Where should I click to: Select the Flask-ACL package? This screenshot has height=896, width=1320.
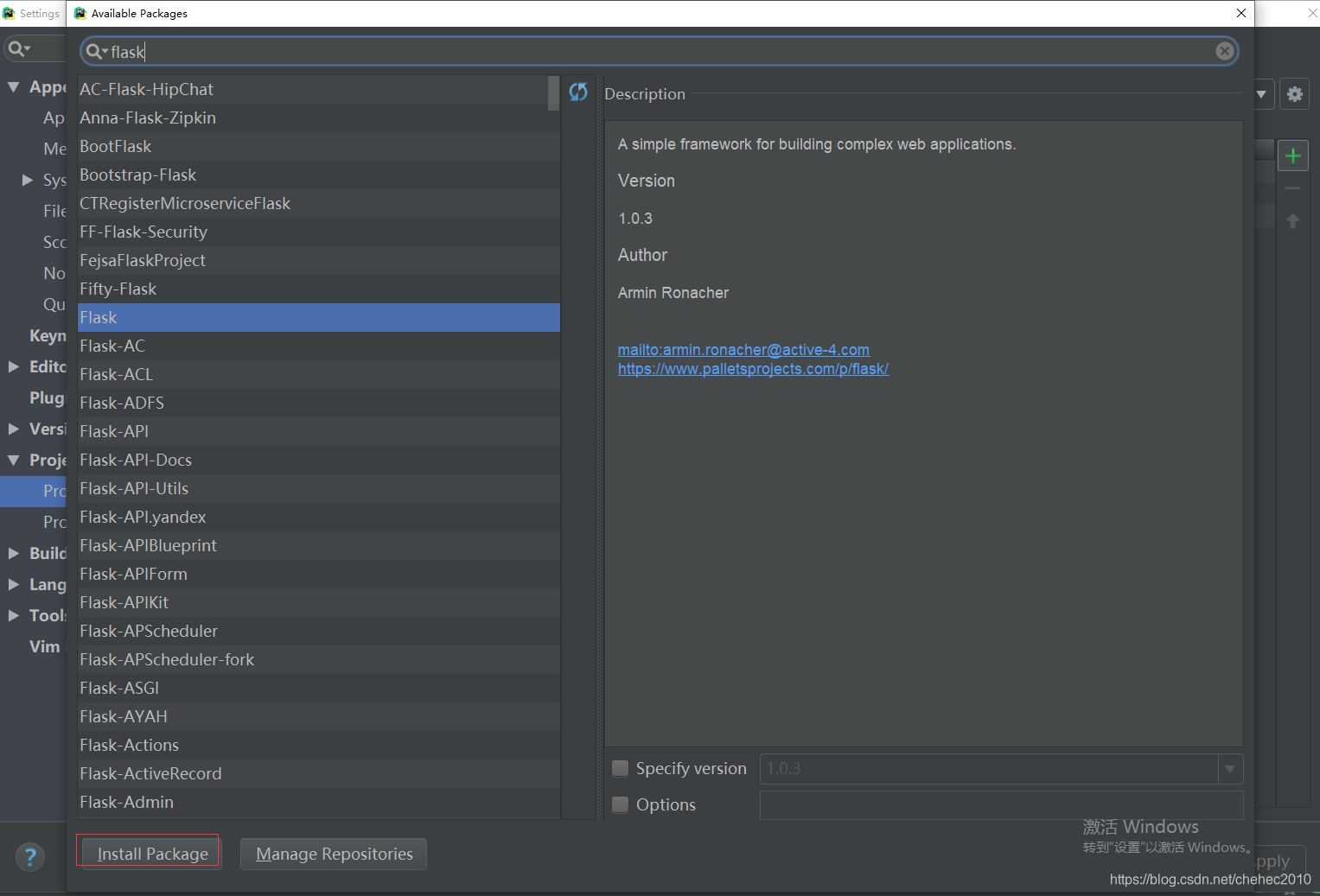[x=319, y=374]
